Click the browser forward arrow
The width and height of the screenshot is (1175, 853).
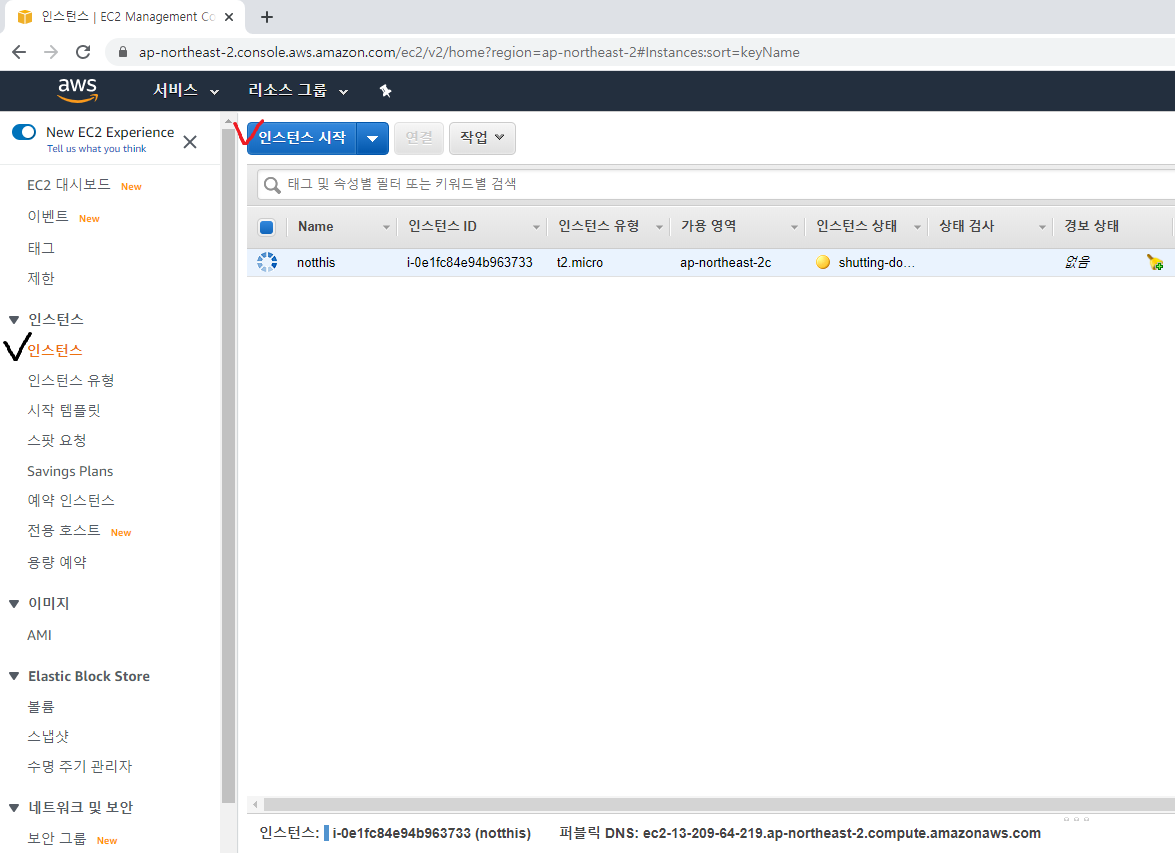(51, 52)
